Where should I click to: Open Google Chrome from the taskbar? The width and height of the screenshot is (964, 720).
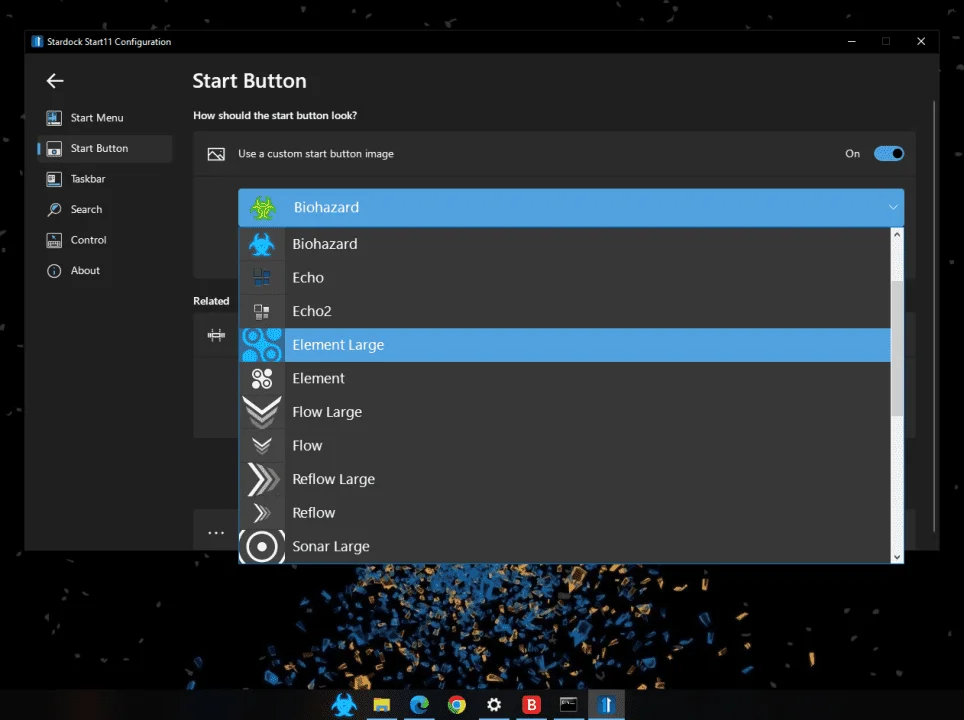[457, 705]
